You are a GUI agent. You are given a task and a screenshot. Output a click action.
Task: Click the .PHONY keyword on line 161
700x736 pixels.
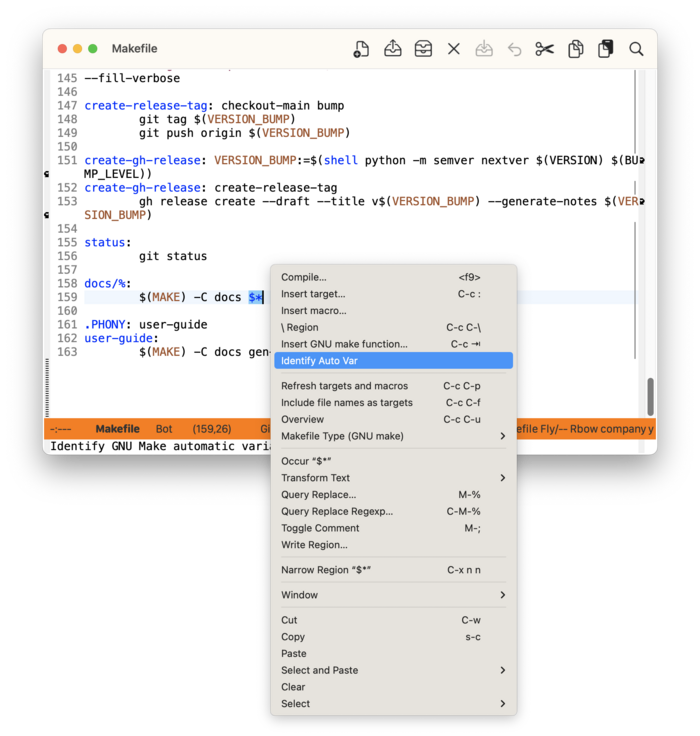point(105,325)
